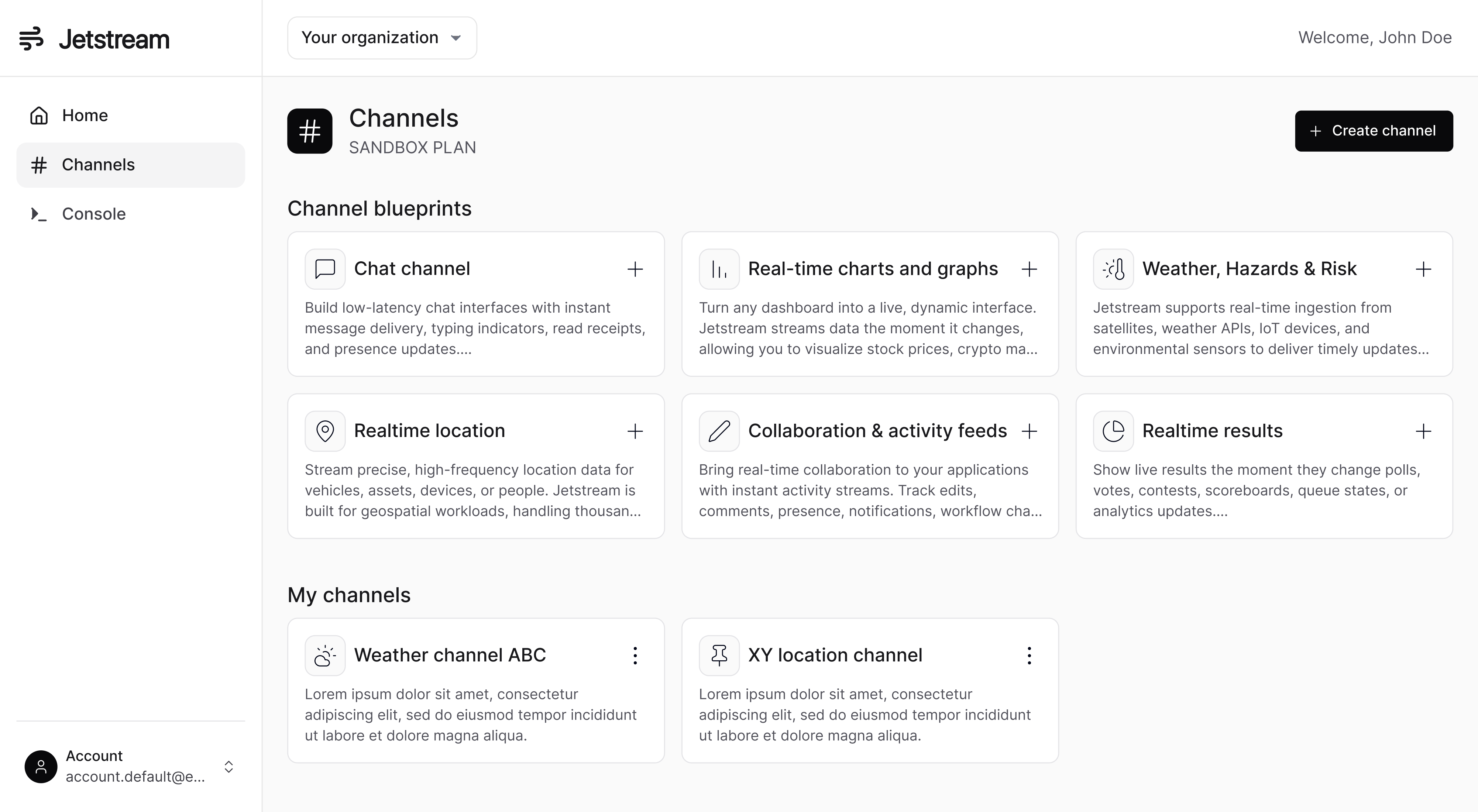Click the Realtime location map pin icon
Image resolution: width=1478 pixels, height=812 pixels.
325,431
